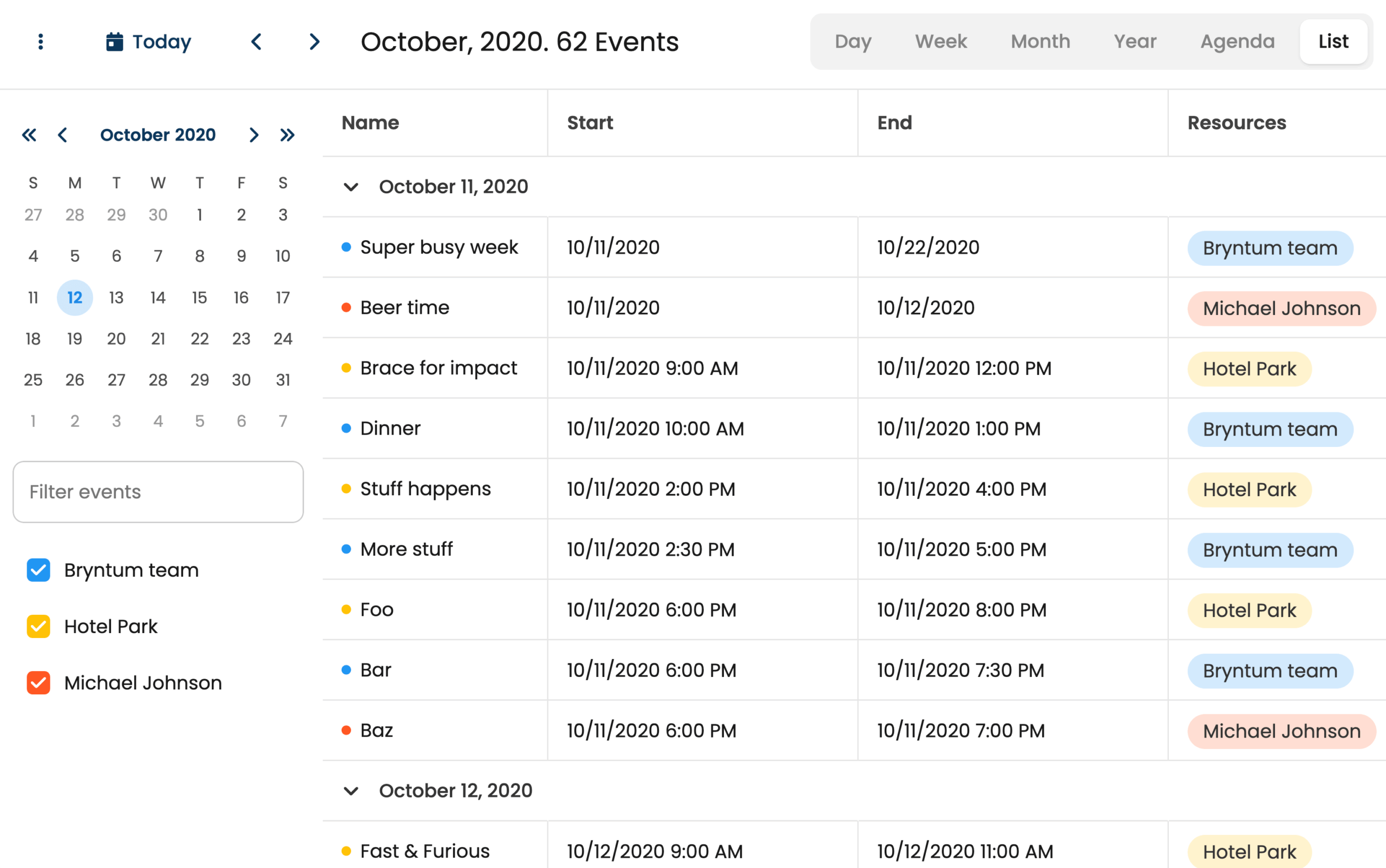Jump forward one year in mini calendar
Viewport: 1386px width, 868px height.
[x=287, y=135]
